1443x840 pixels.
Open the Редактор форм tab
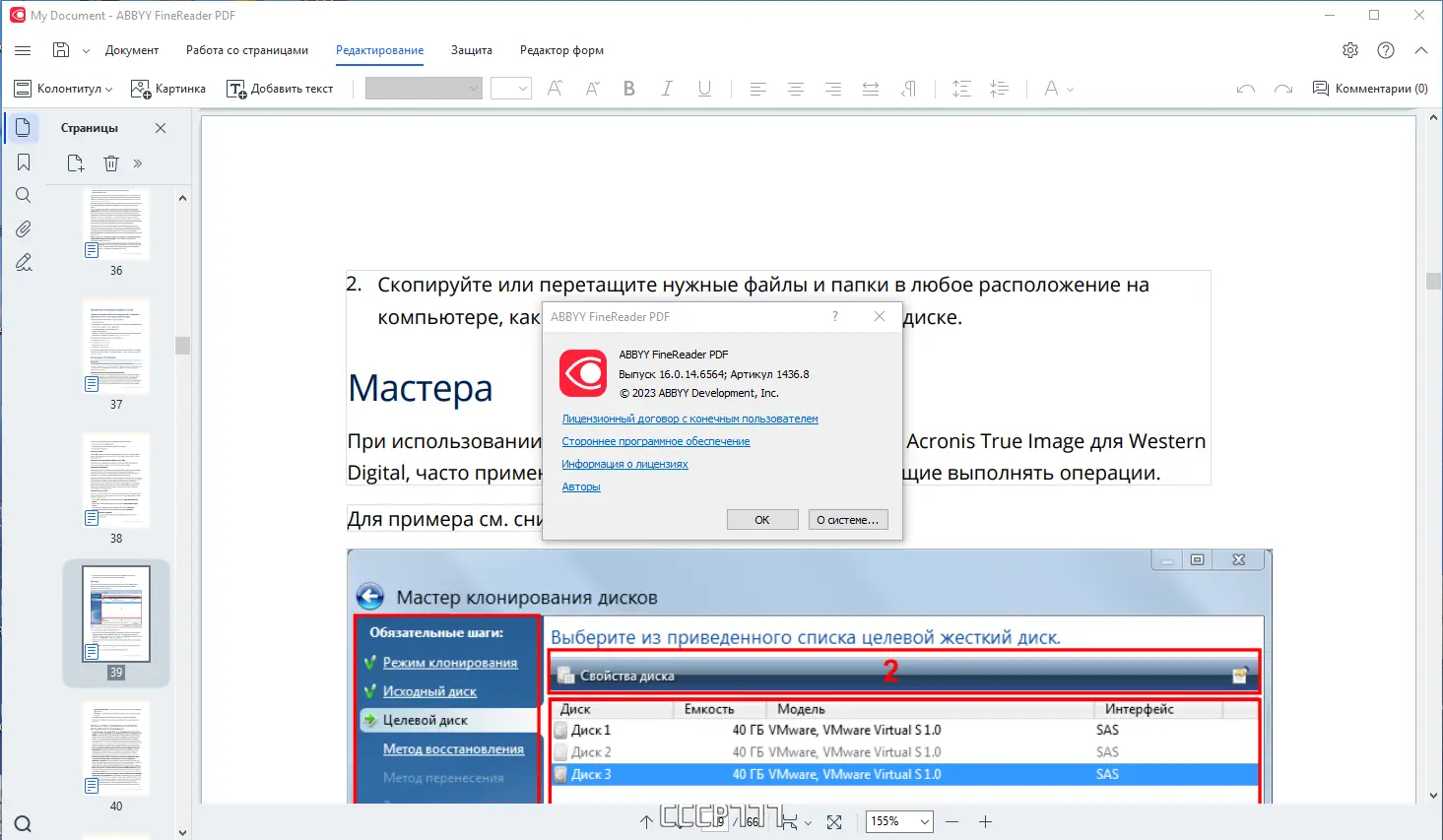pos(560,50)
